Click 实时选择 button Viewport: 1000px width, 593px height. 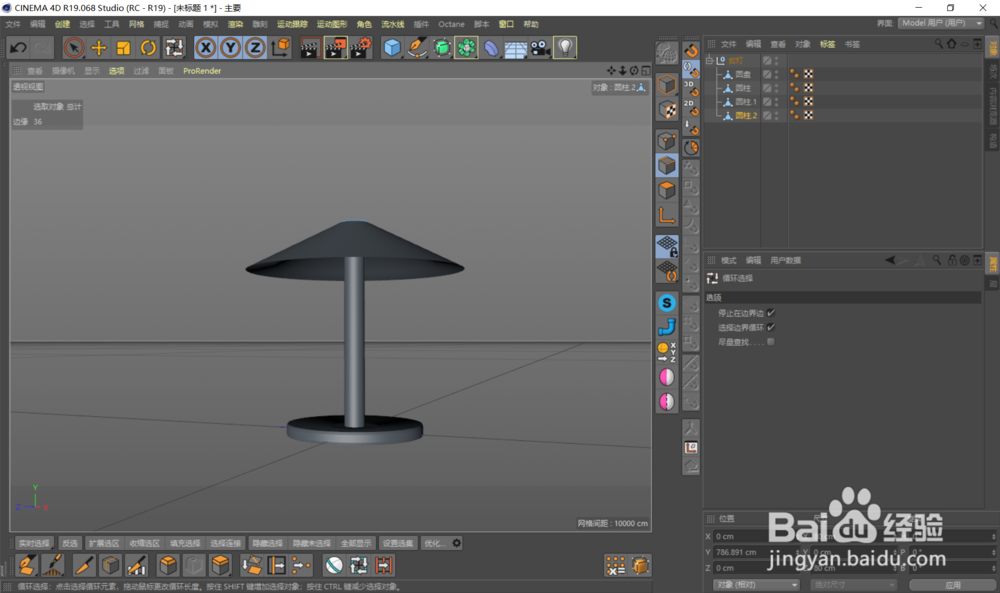pos(34,543)
